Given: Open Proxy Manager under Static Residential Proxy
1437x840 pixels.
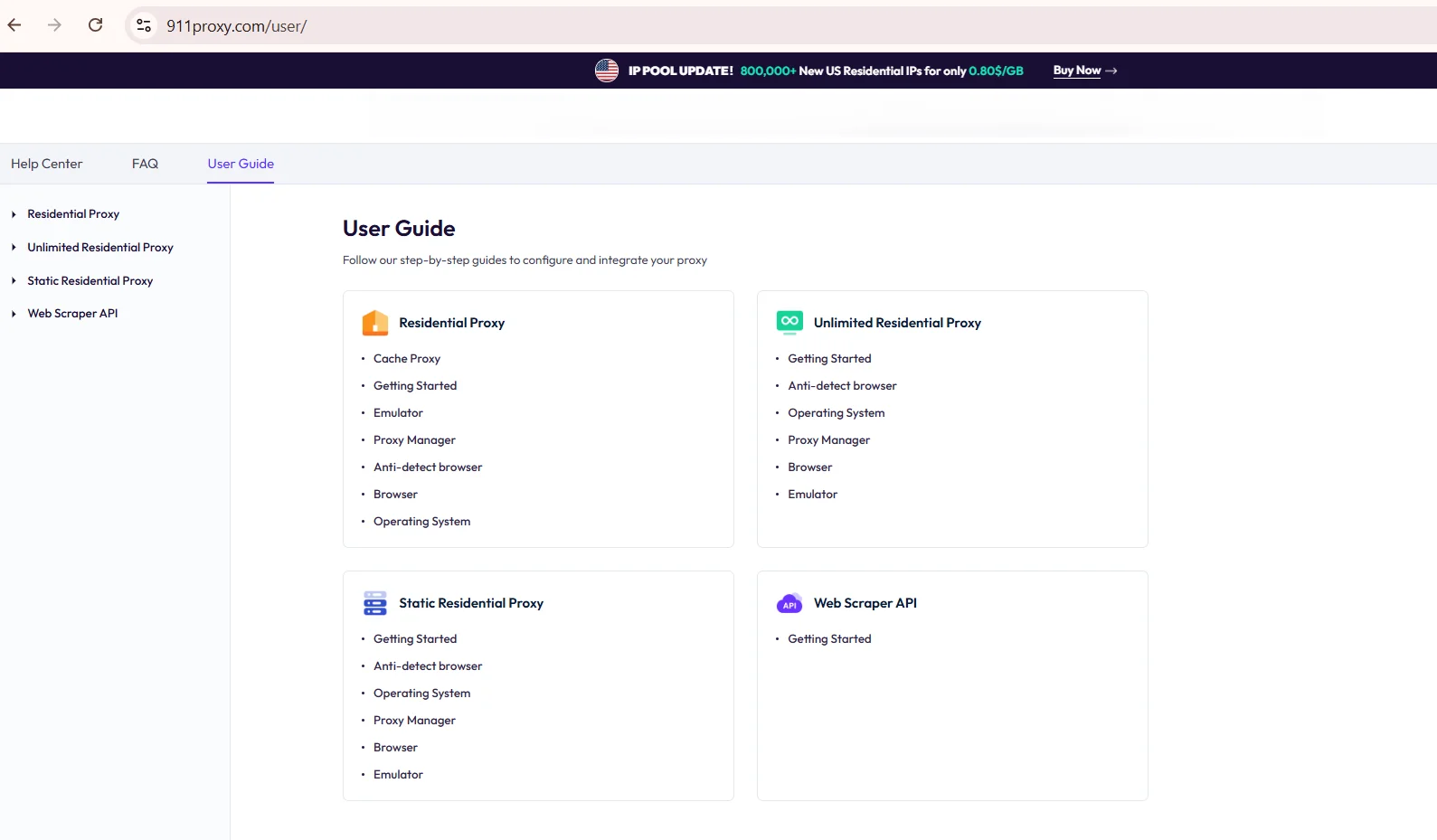Looking at the screenshot, I should point(414,721).
